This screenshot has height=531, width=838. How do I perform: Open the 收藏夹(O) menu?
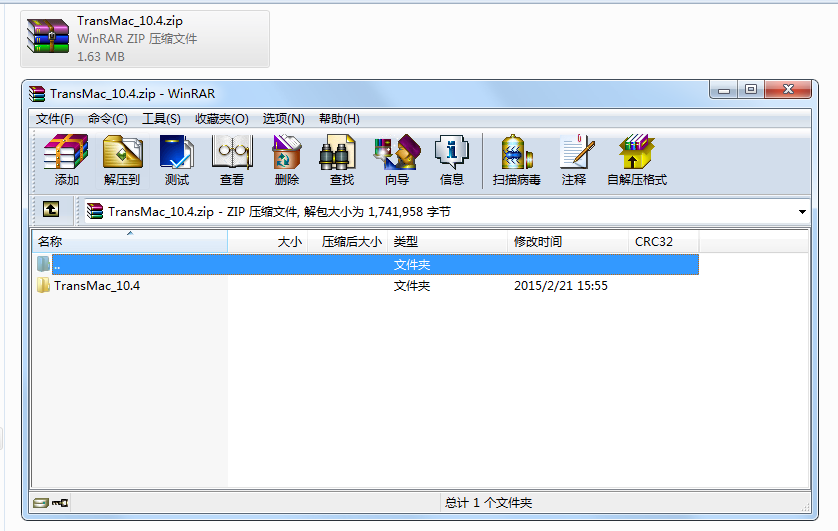(222, 119)
